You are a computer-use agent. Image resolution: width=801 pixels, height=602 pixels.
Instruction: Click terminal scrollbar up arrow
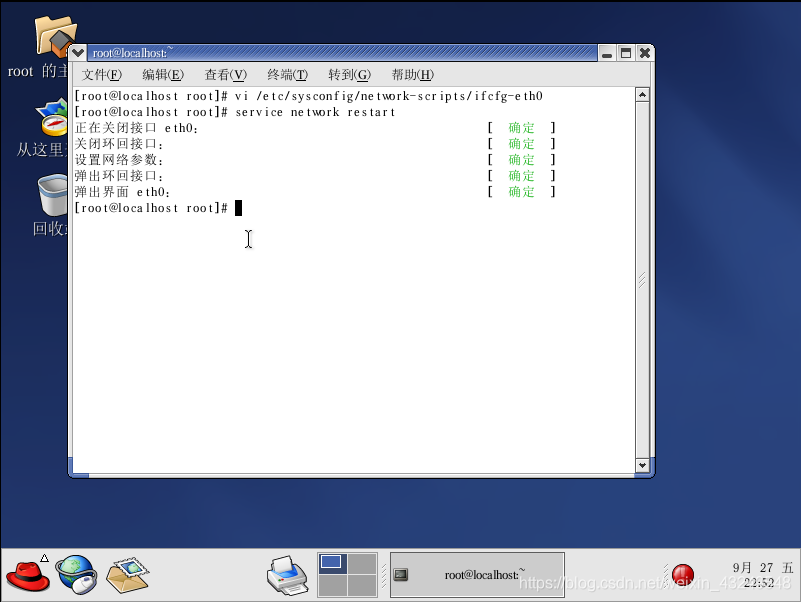tap(642, 95)
